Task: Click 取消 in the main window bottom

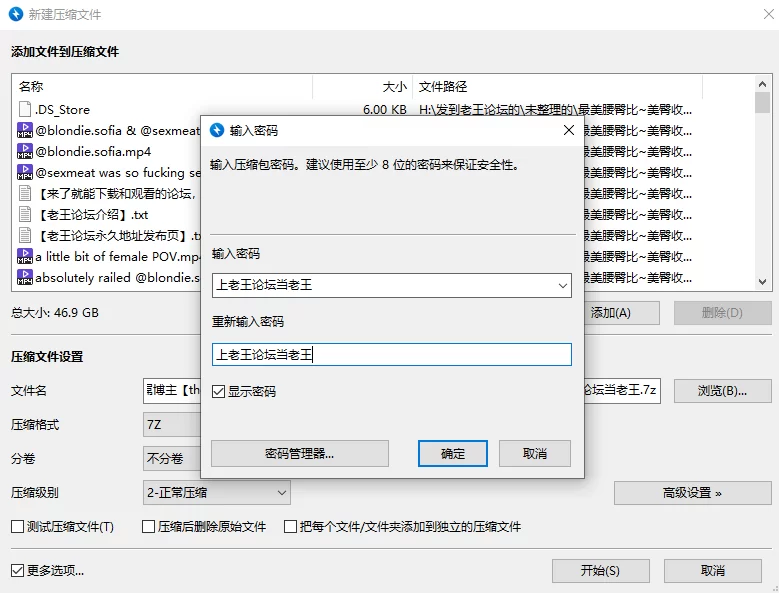Action: (712, 571)
